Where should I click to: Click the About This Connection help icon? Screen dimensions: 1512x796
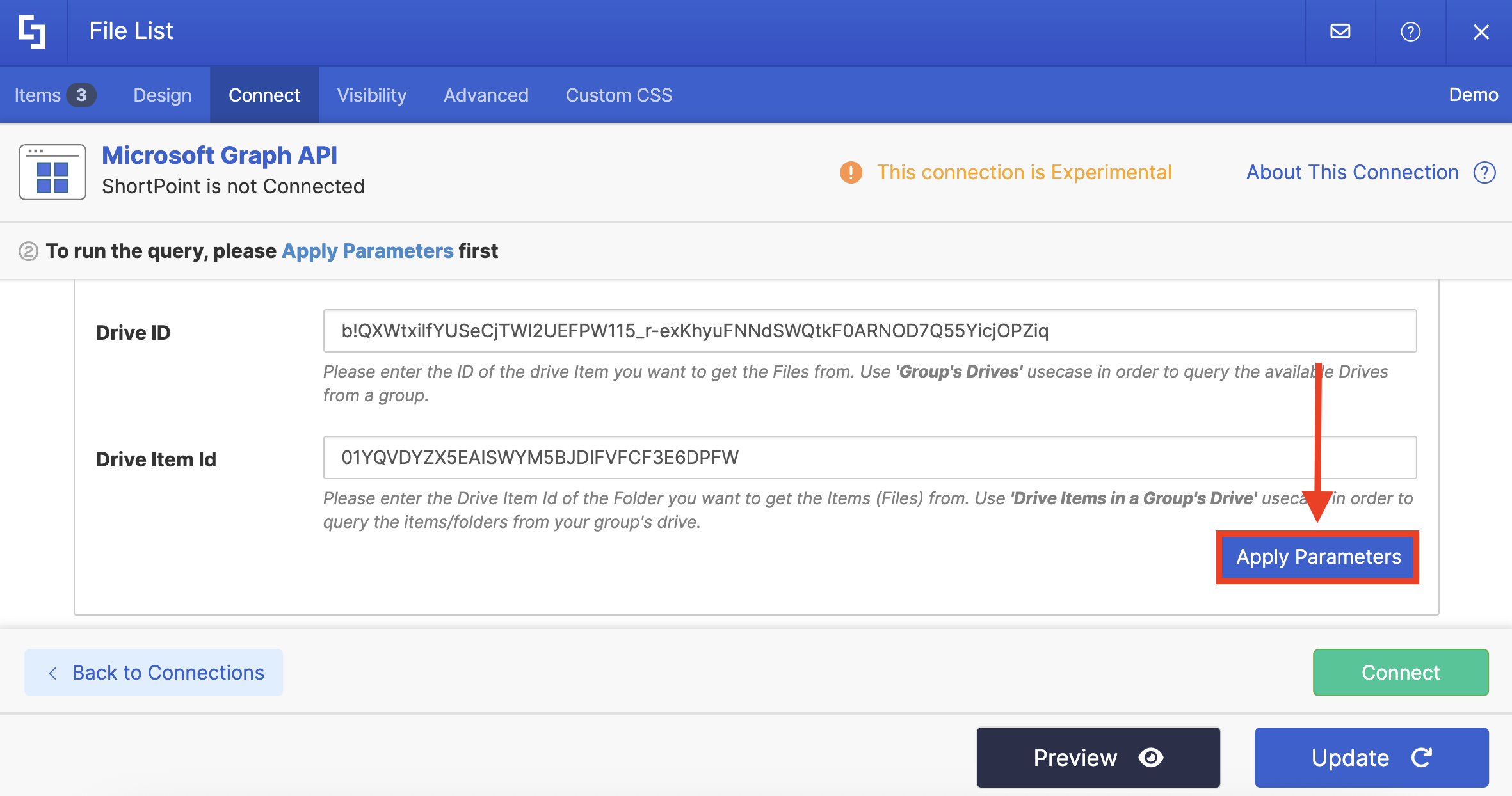pos(1484,172)
